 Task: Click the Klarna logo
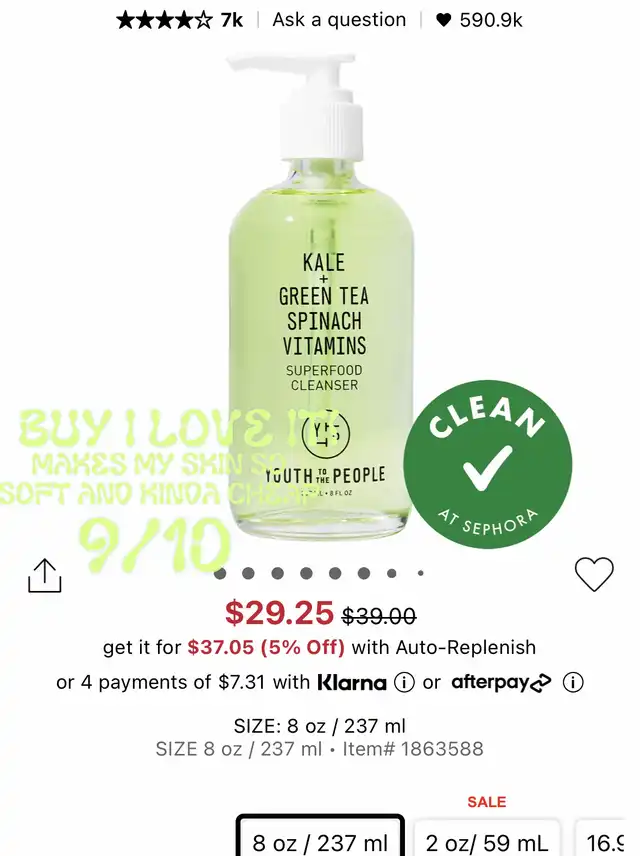[x=352, y=682]
